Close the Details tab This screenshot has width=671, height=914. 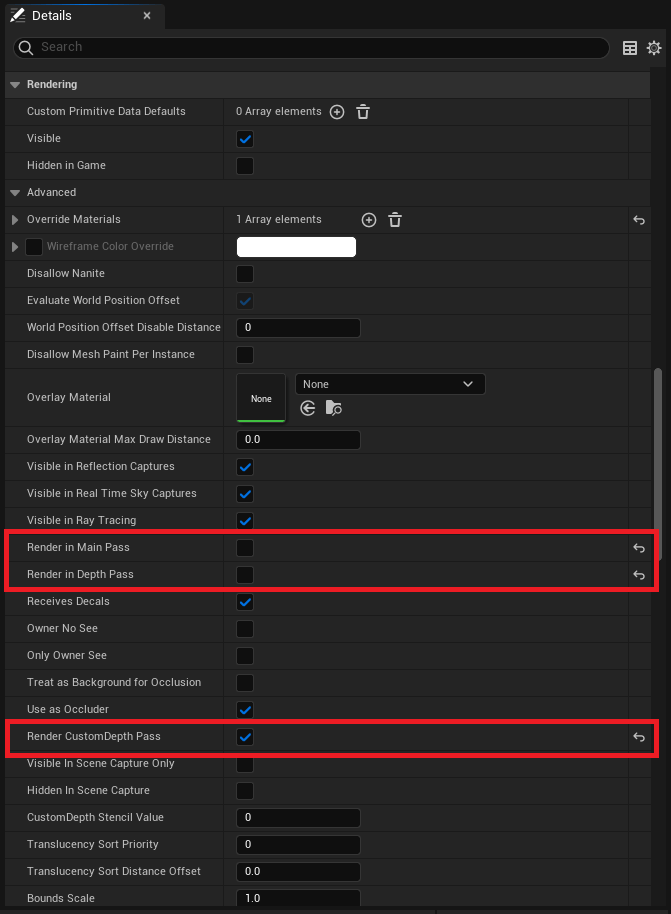click(x=147, y=16)
